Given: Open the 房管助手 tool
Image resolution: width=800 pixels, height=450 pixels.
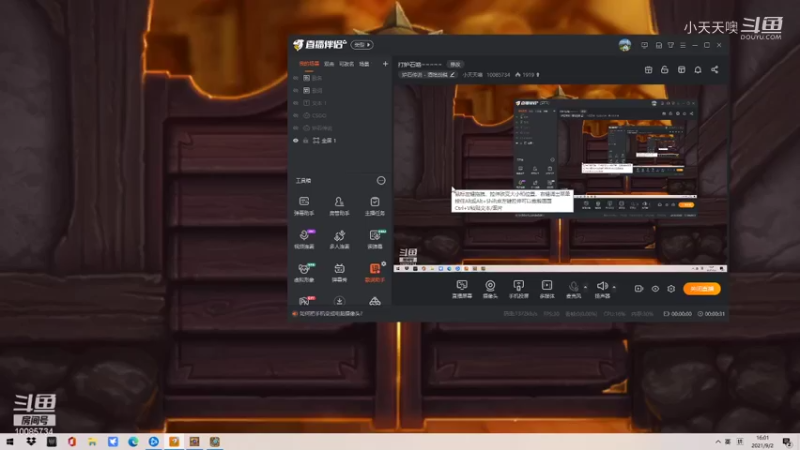Looking at the screenshot, I should (x=339, y=206).
